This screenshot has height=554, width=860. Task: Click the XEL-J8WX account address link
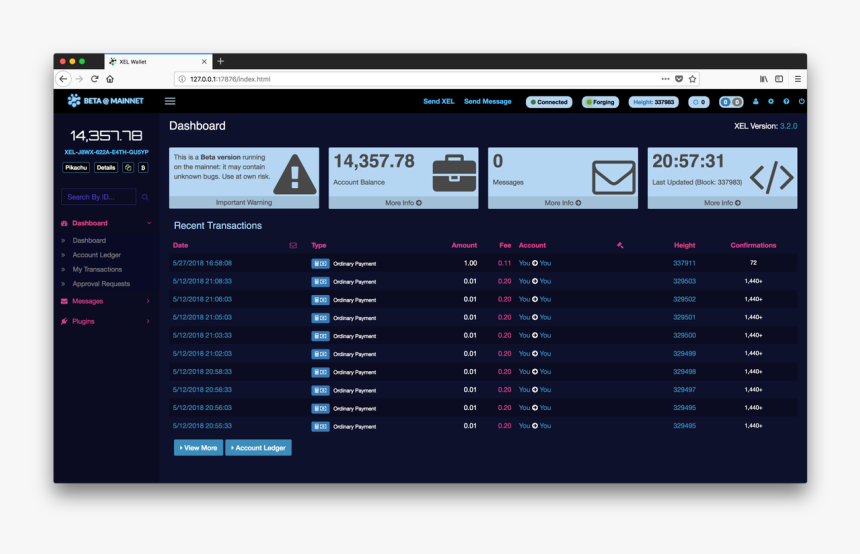pos(106,152)
